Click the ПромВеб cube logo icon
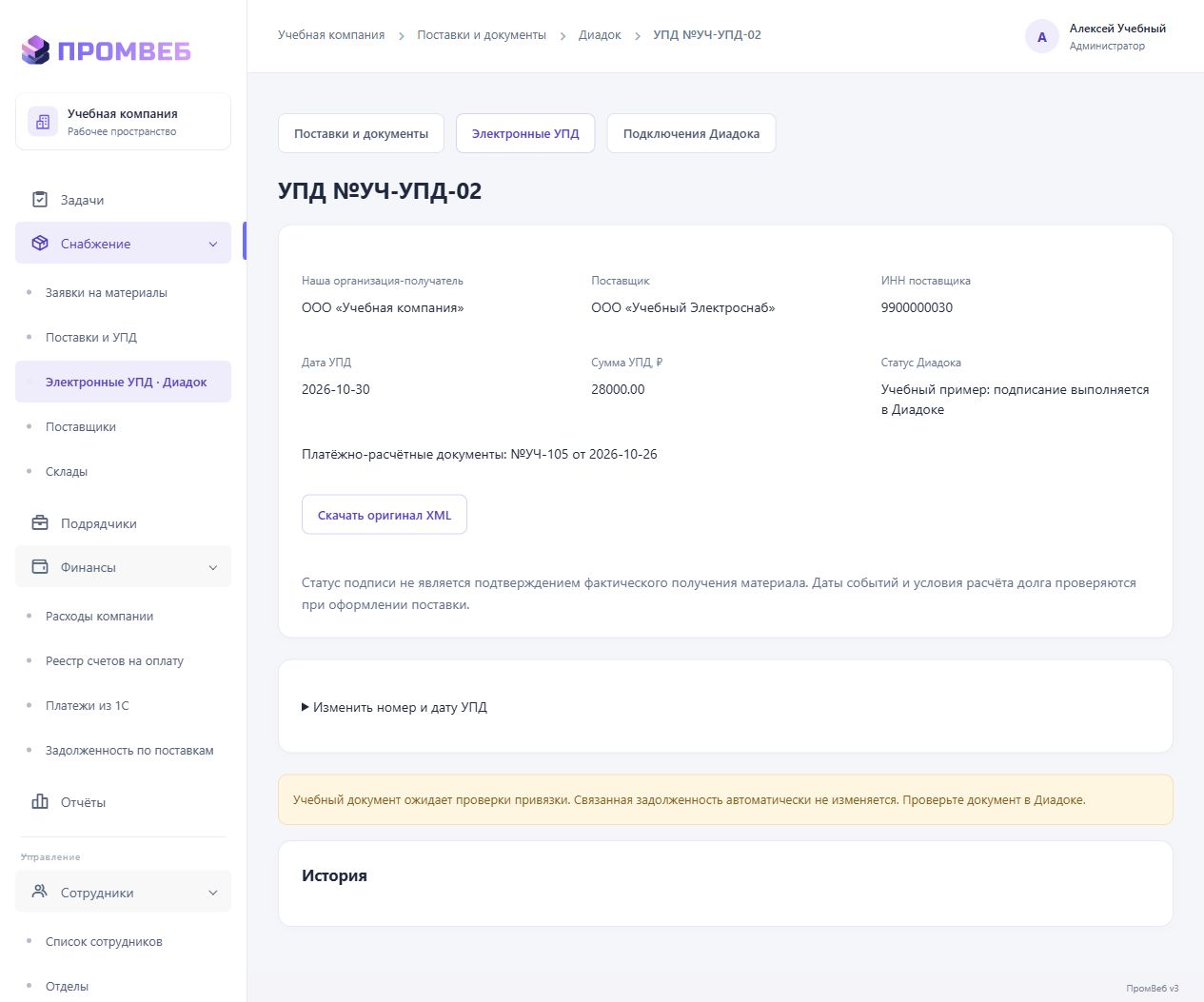1204x1002 pixels. (35, 49)
